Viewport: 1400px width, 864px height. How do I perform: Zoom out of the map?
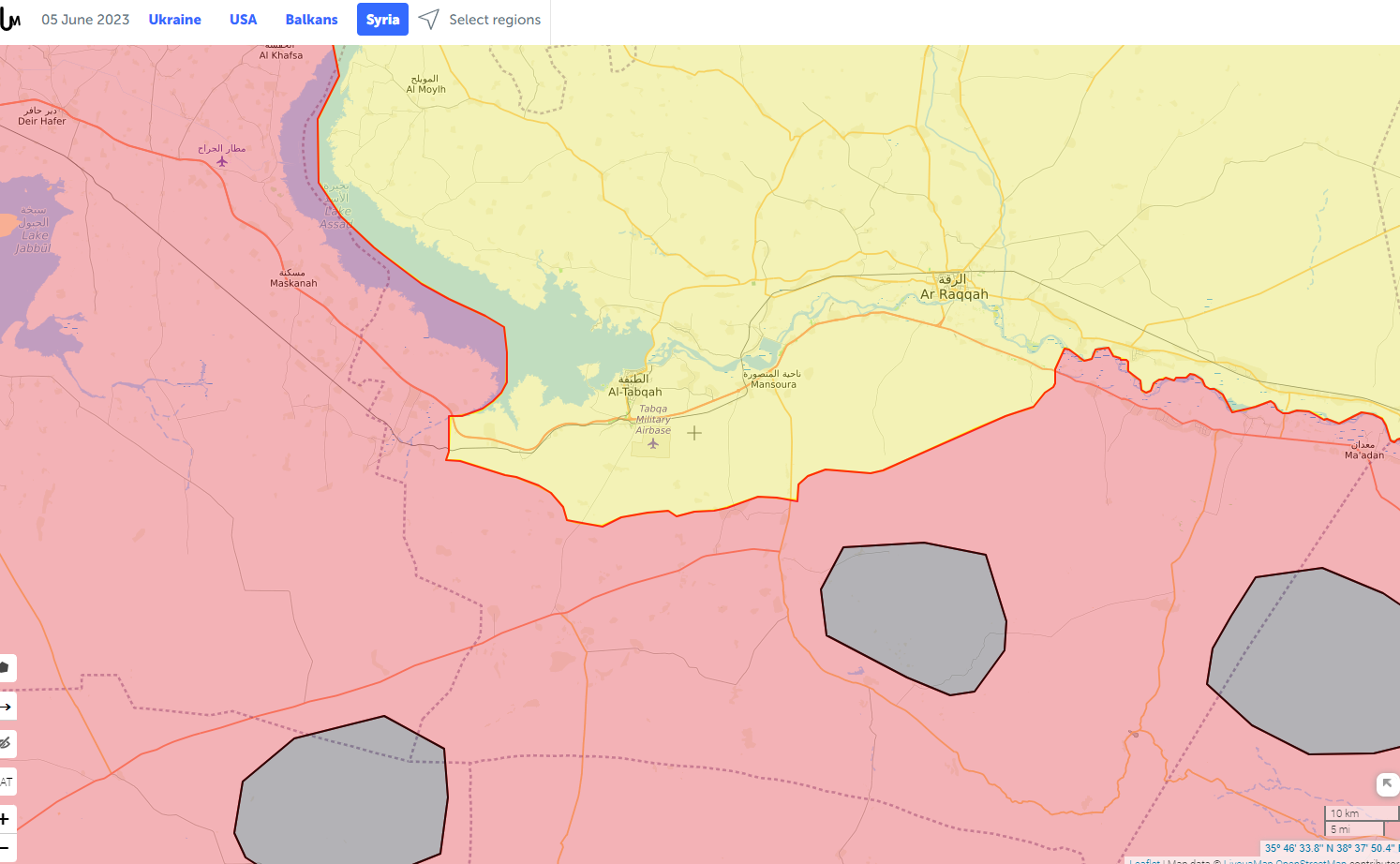coord(6,847)
